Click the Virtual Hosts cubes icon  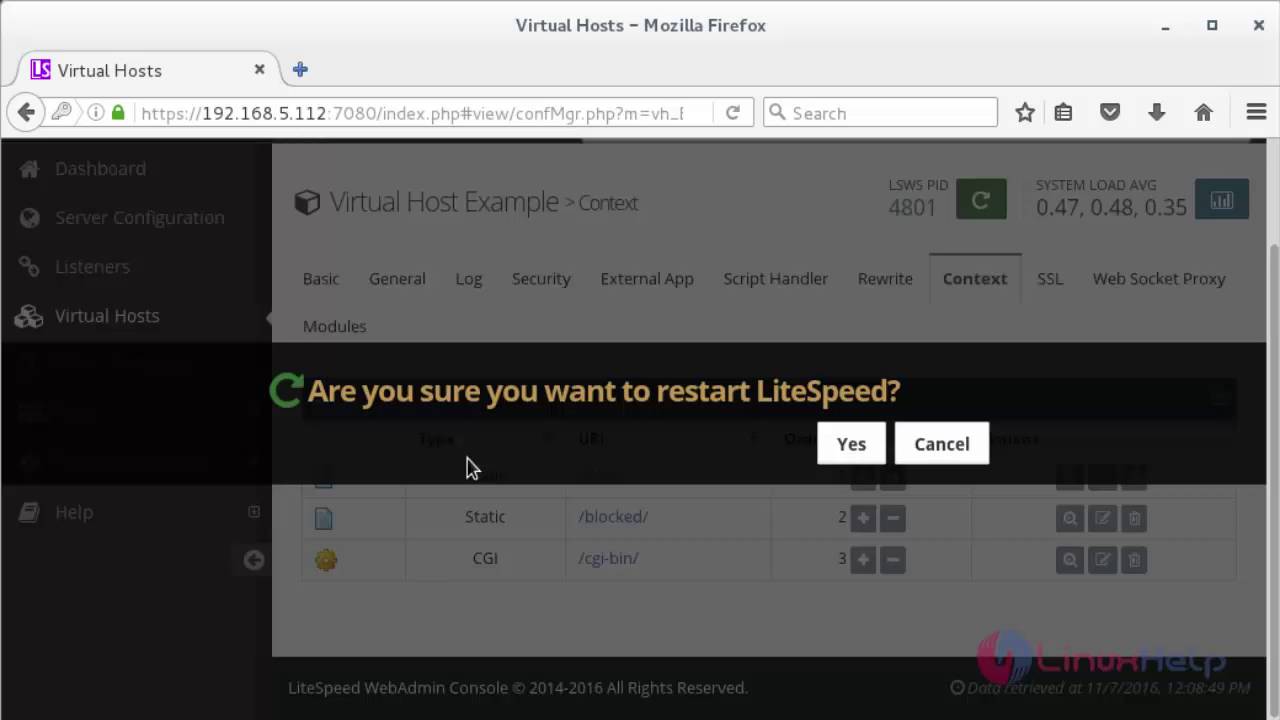pos(29,316)
